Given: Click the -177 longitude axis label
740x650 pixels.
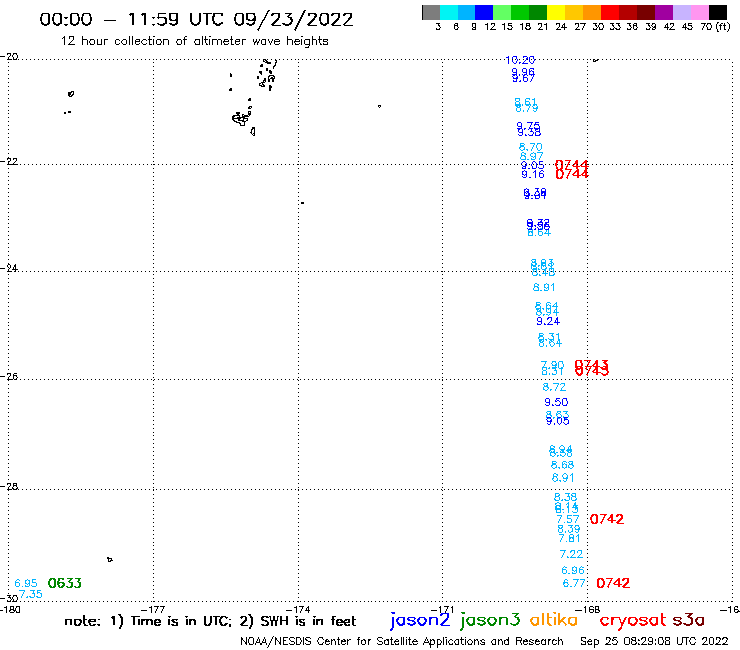Looking at the screenshot, I should click(153, 609).
